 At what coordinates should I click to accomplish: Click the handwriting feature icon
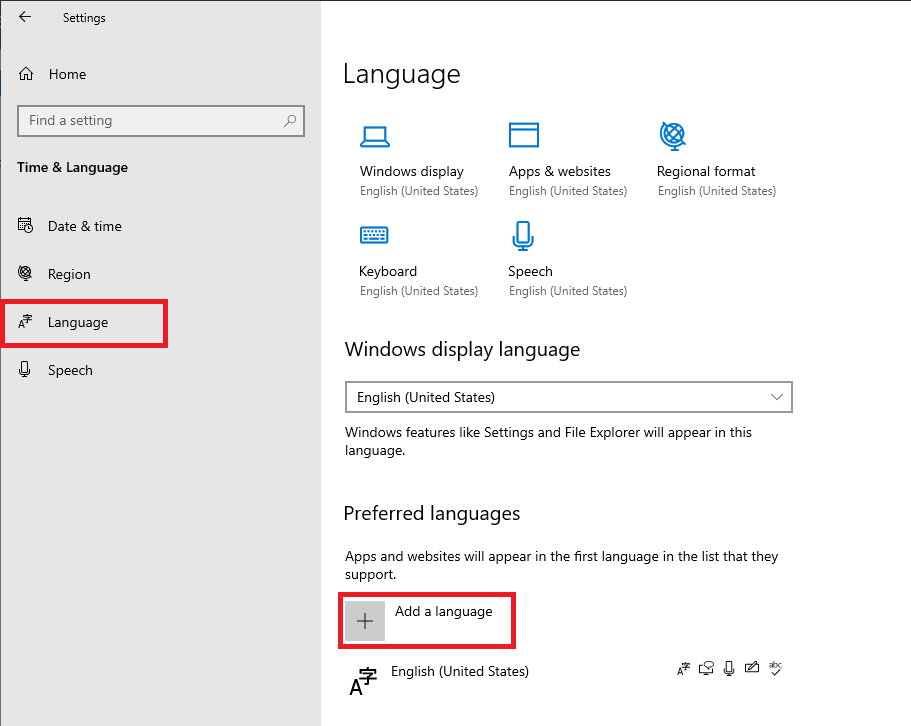(752, 667)
